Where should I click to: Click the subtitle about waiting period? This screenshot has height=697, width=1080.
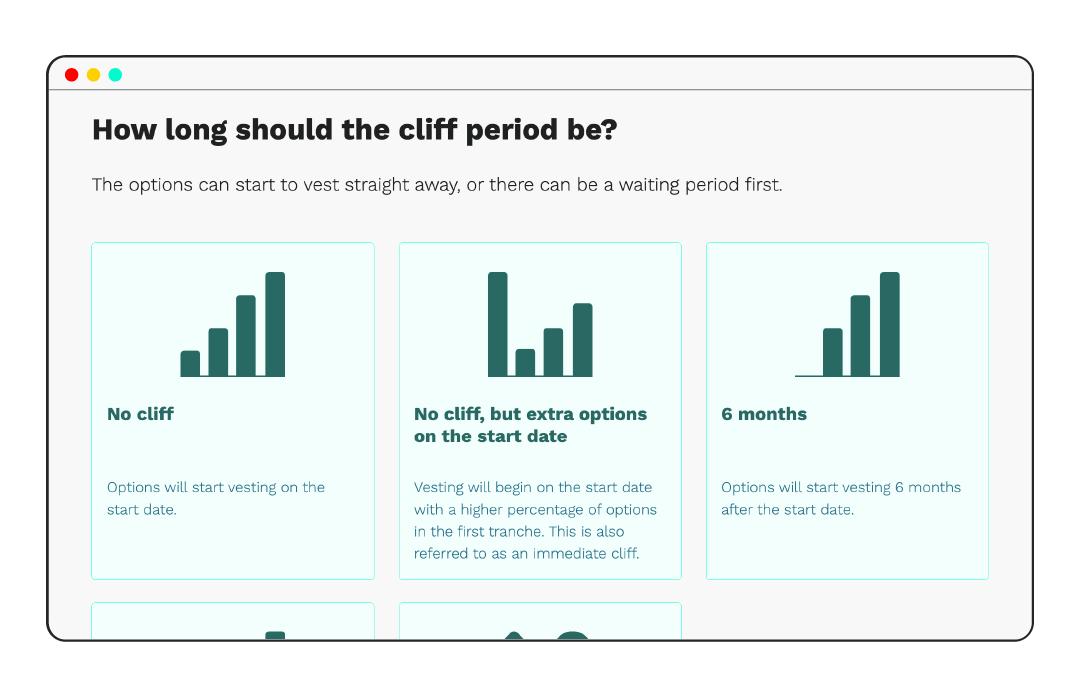[x=437, y=185]
